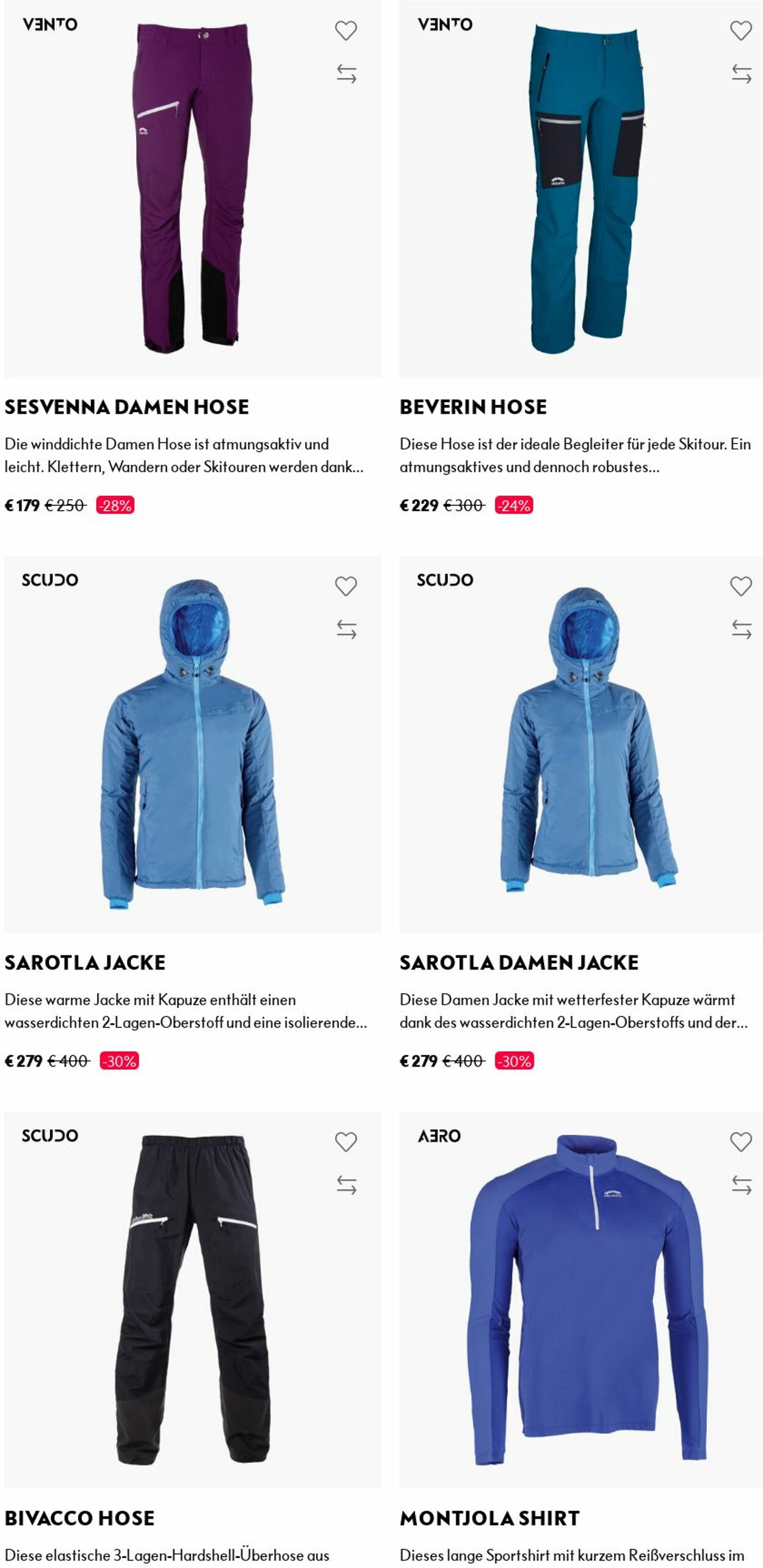Favorite the Beverin Hose with heart icon
763x1568 pixels.
click(741, 31)
